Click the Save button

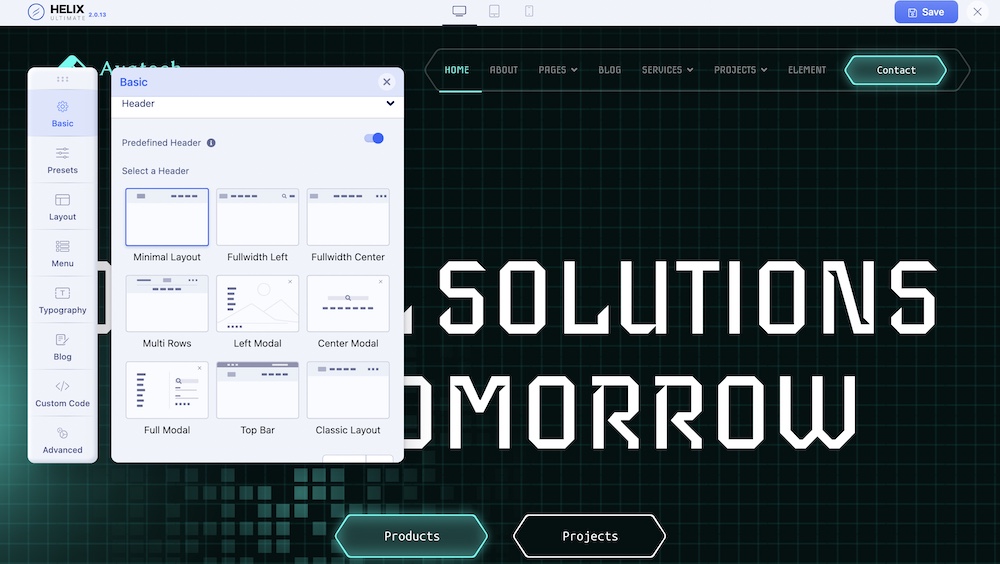(925, 12)
